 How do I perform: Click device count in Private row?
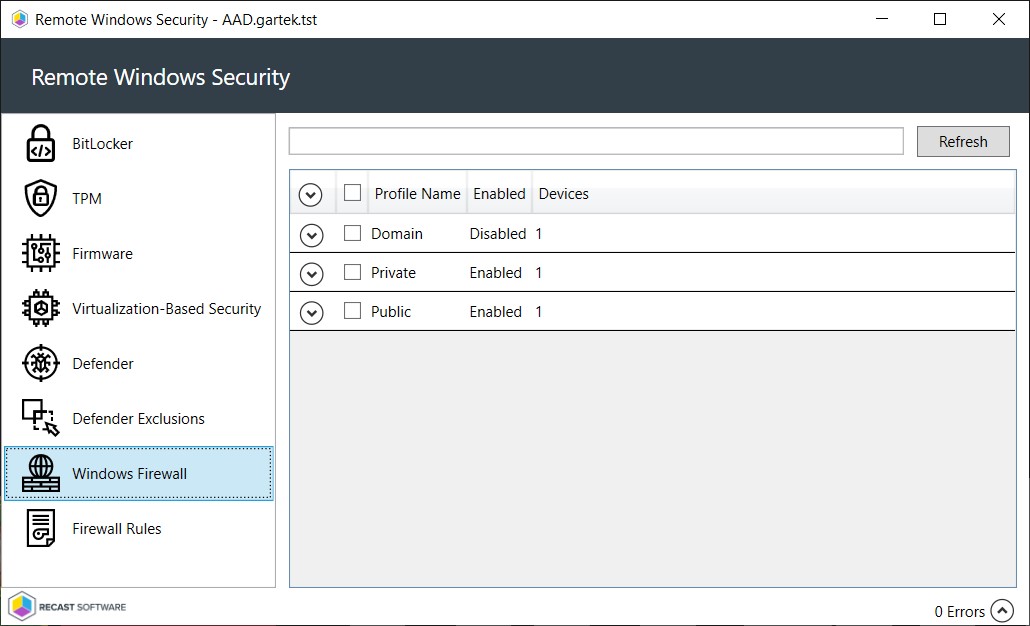(539, 273)
